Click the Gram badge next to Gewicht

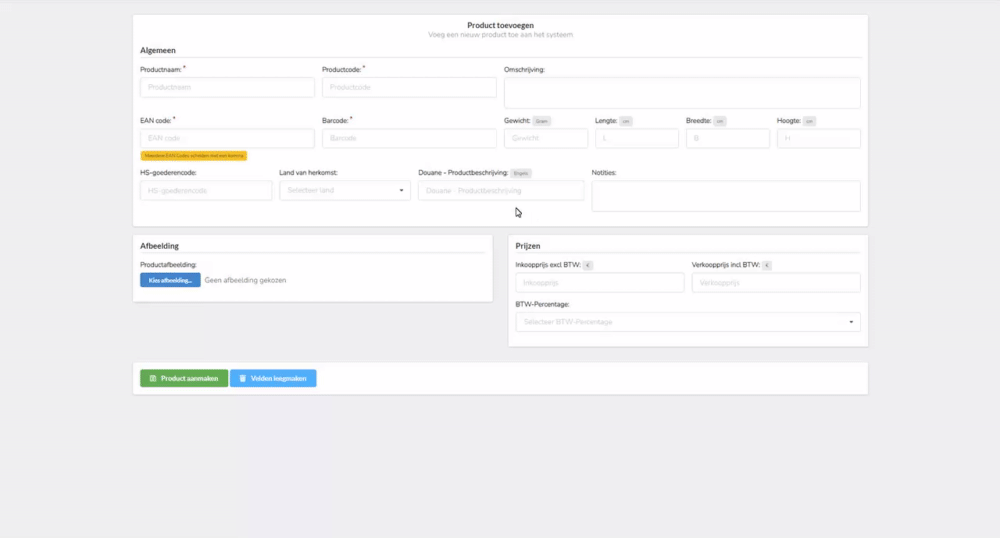tap(541, 121)
